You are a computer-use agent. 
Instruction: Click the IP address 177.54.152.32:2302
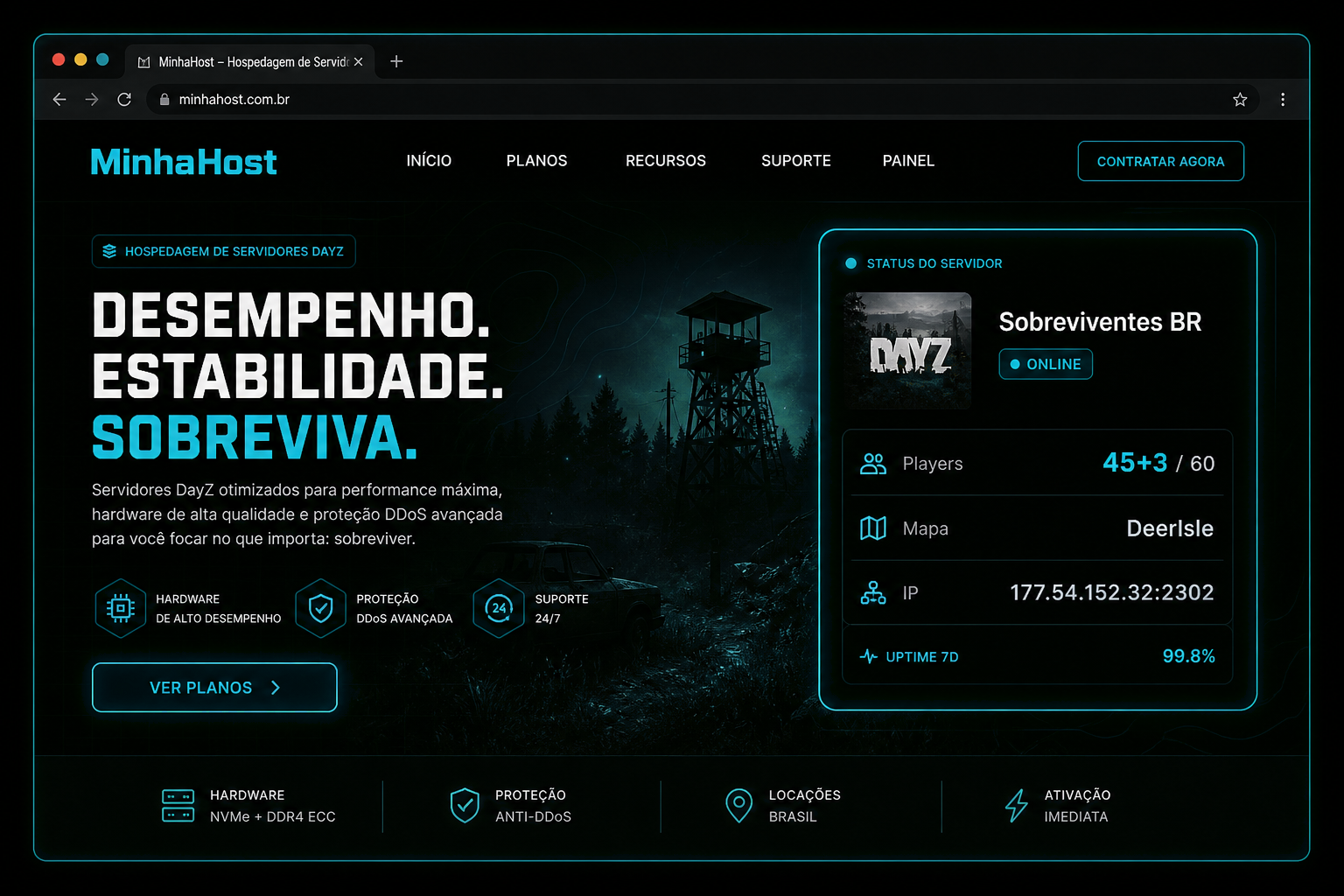[x=1112, y=592]
